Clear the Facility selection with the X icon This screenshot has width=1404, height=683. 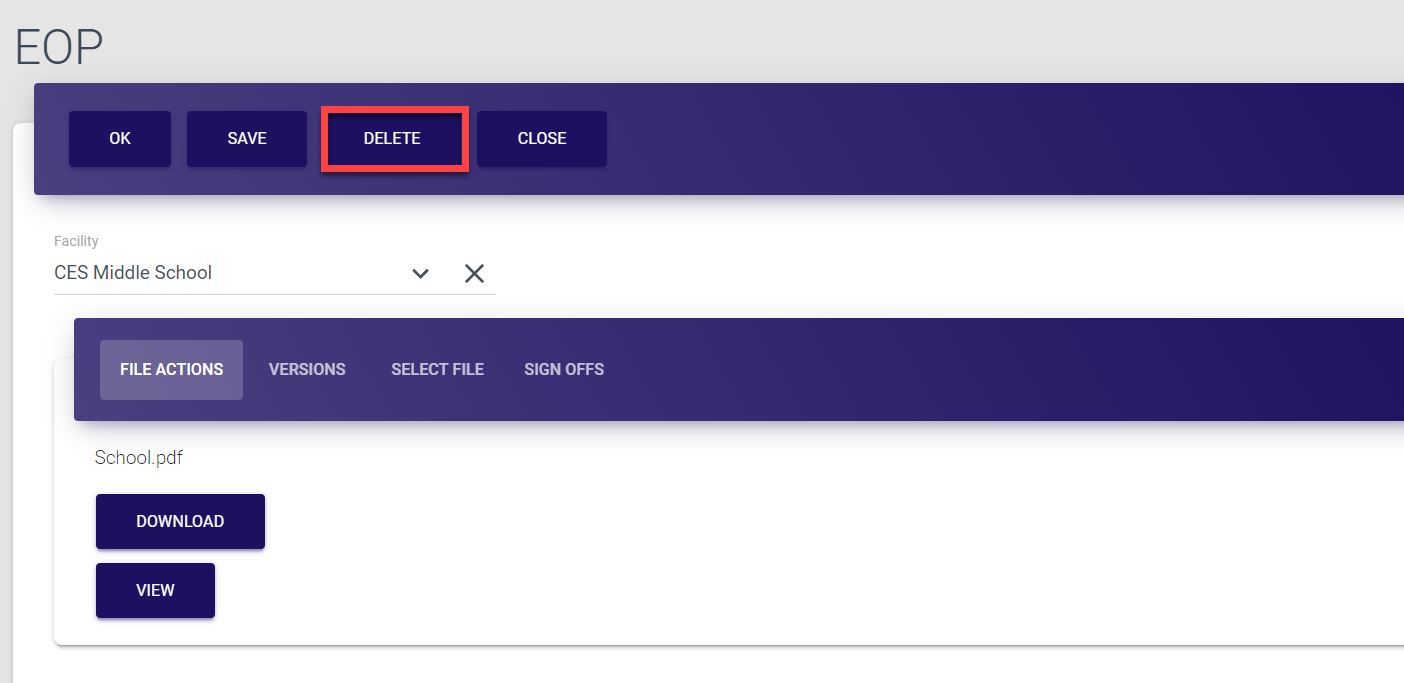[474, 273]
